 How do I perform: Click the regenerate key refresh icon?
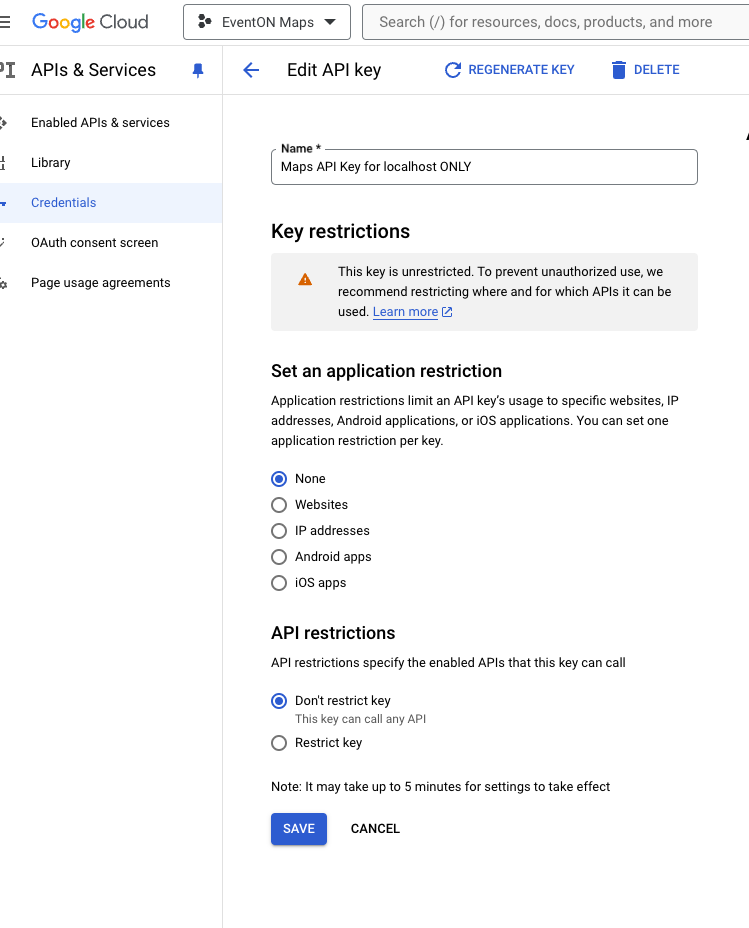453,70
